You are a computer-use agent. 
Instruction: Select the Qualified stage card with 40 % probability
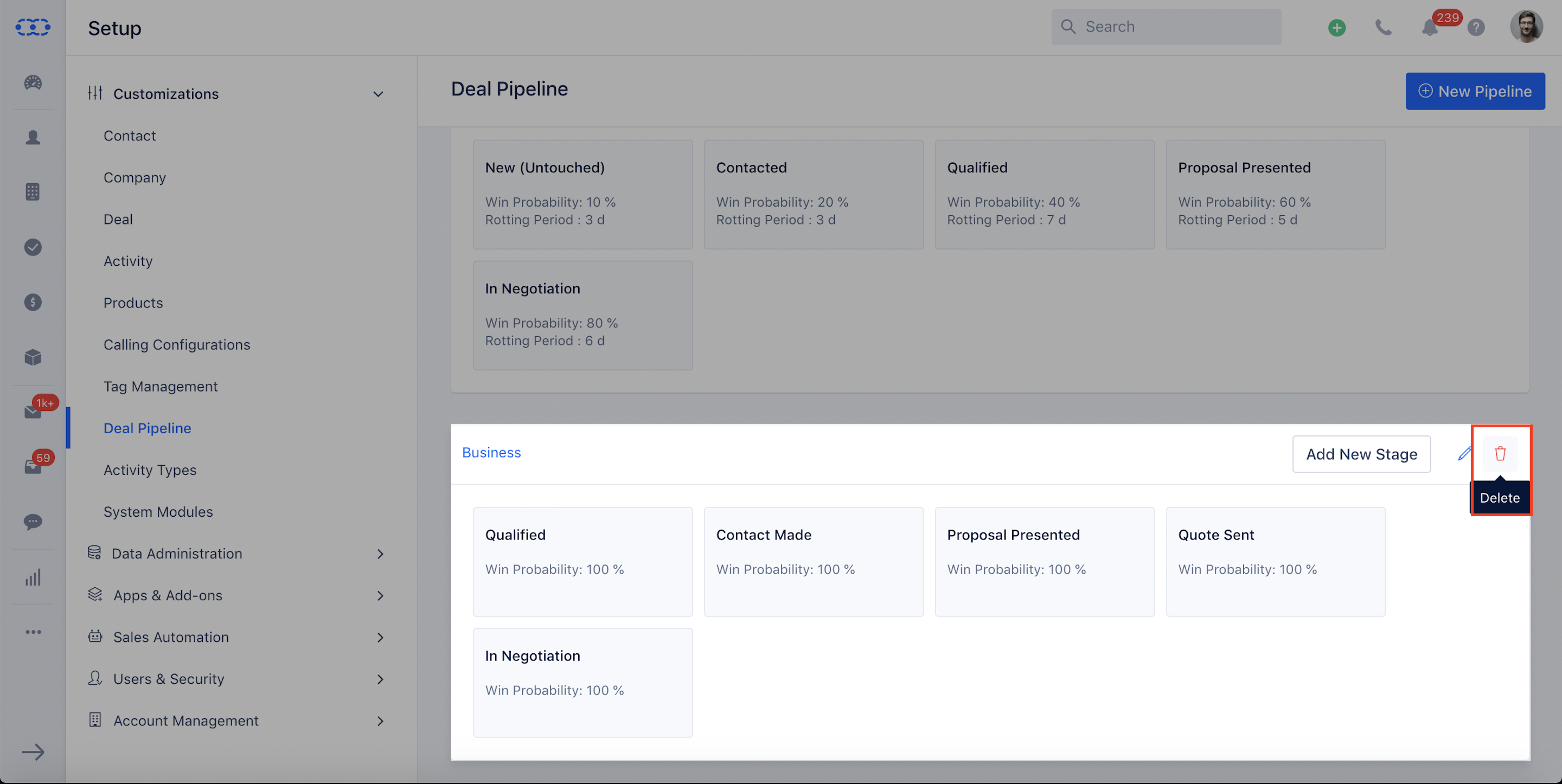pyautogui.click(x=1044, y=195)
